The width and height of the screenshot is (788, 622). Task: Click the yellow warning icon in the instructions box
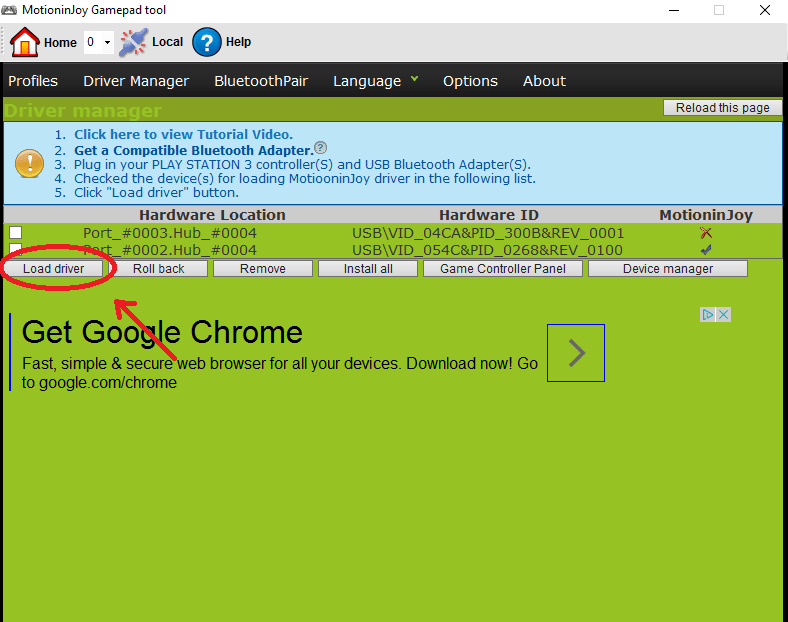pos(30,163)
